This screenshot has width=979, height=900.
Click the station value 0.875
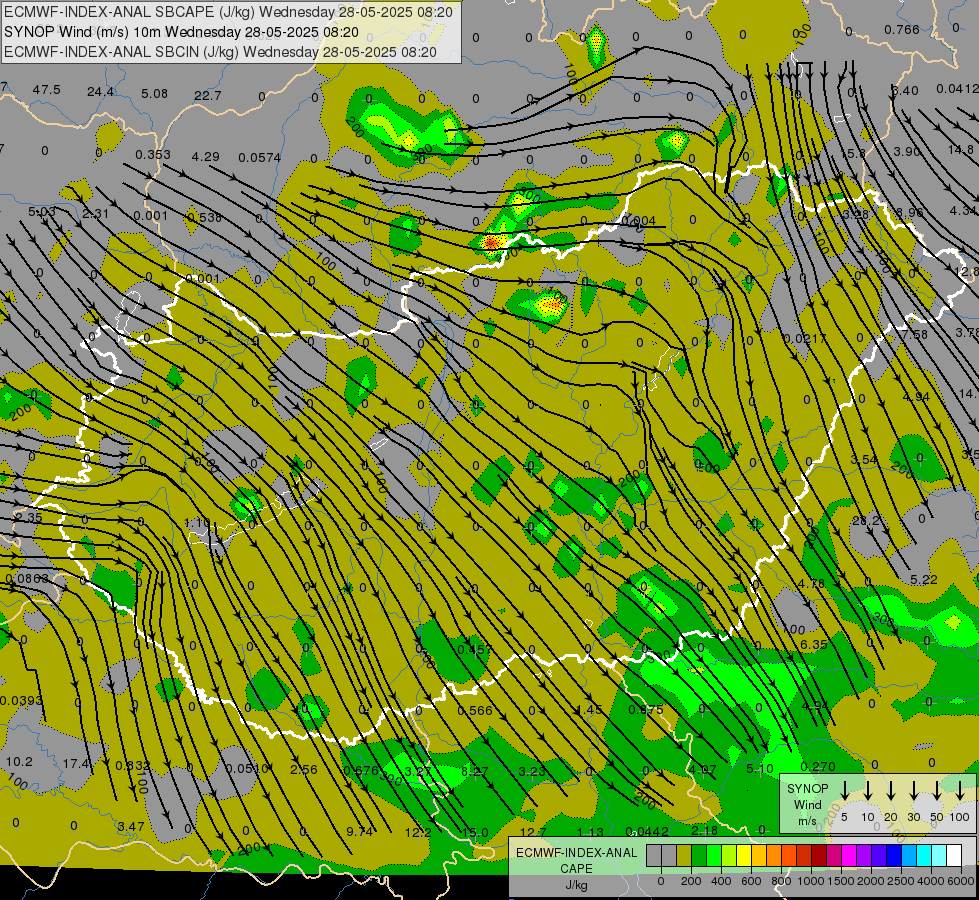point(646,709)
